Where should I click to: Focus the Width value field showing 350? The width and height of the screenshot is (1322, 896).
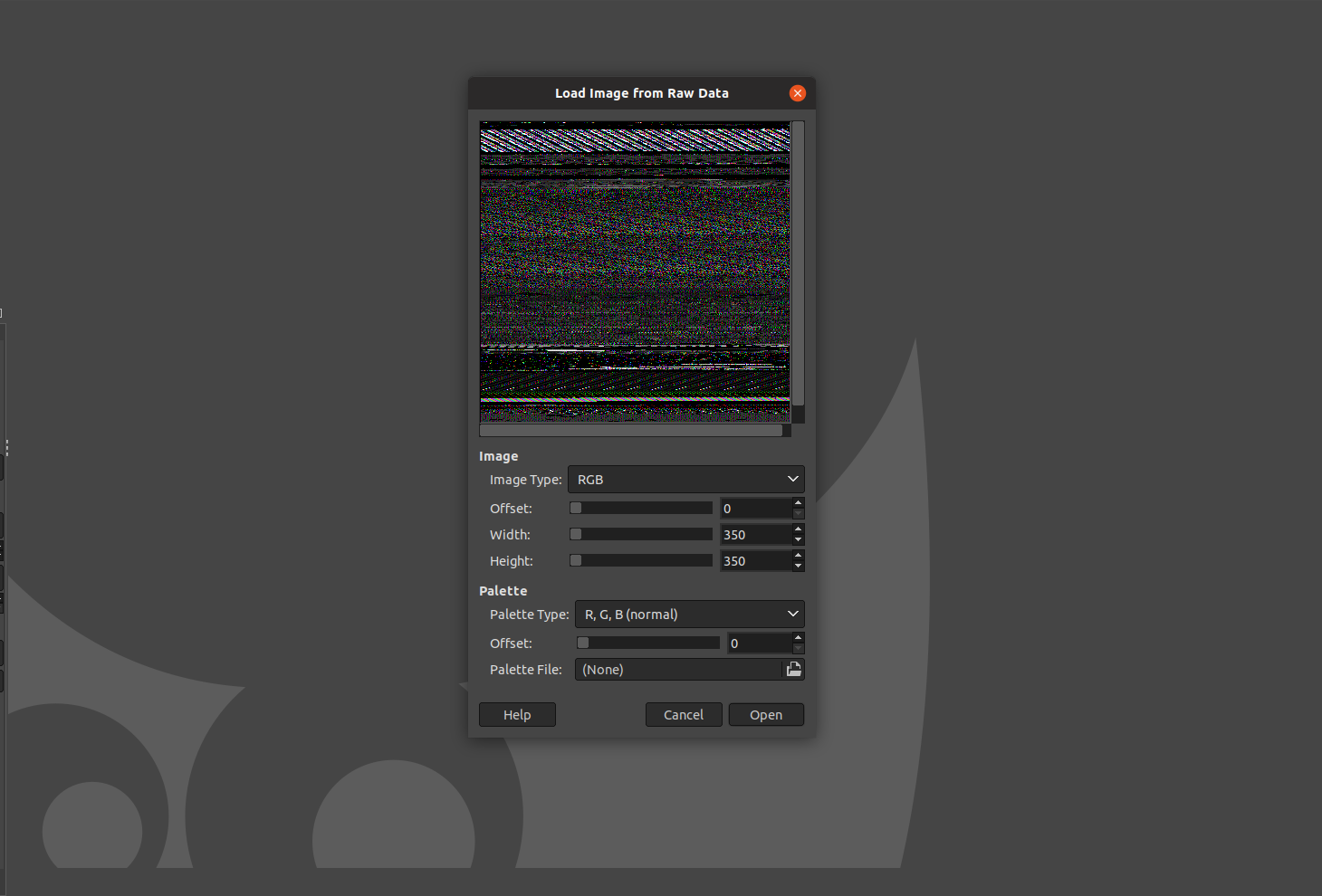[755, 535]
